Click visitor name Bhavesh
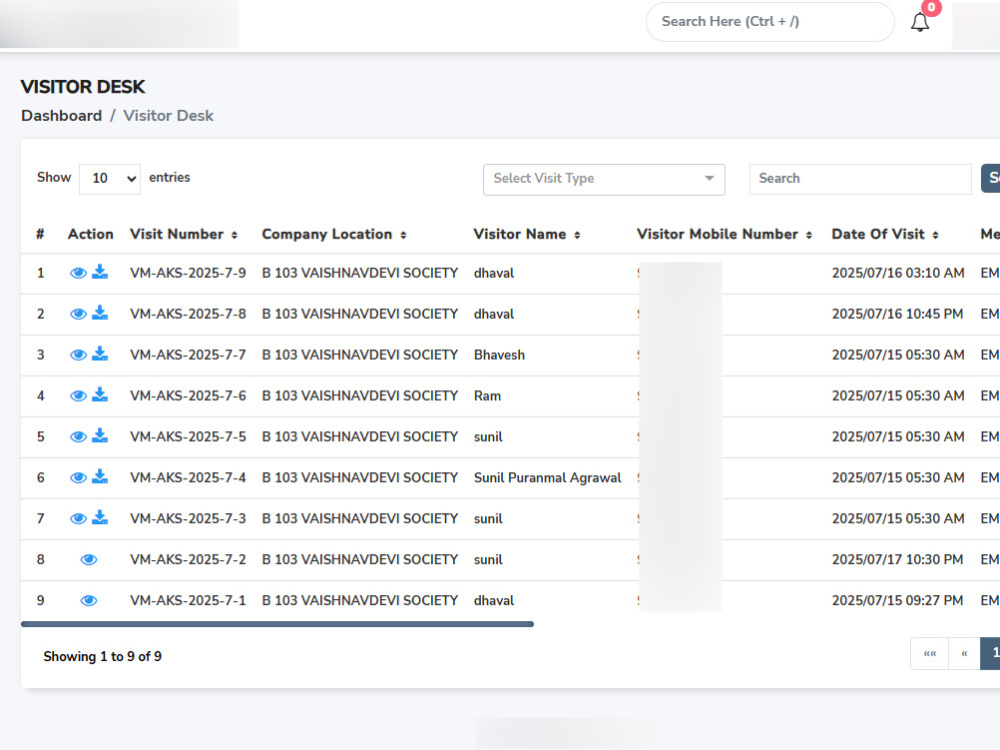This screenshot has width=1000, height=750. [499, 355]
